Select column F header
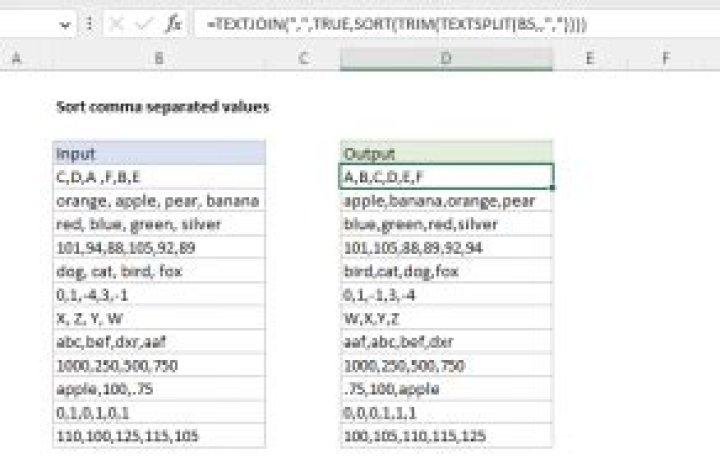The image size is (720, 471). pyautogui.click(x=666, y=60)
